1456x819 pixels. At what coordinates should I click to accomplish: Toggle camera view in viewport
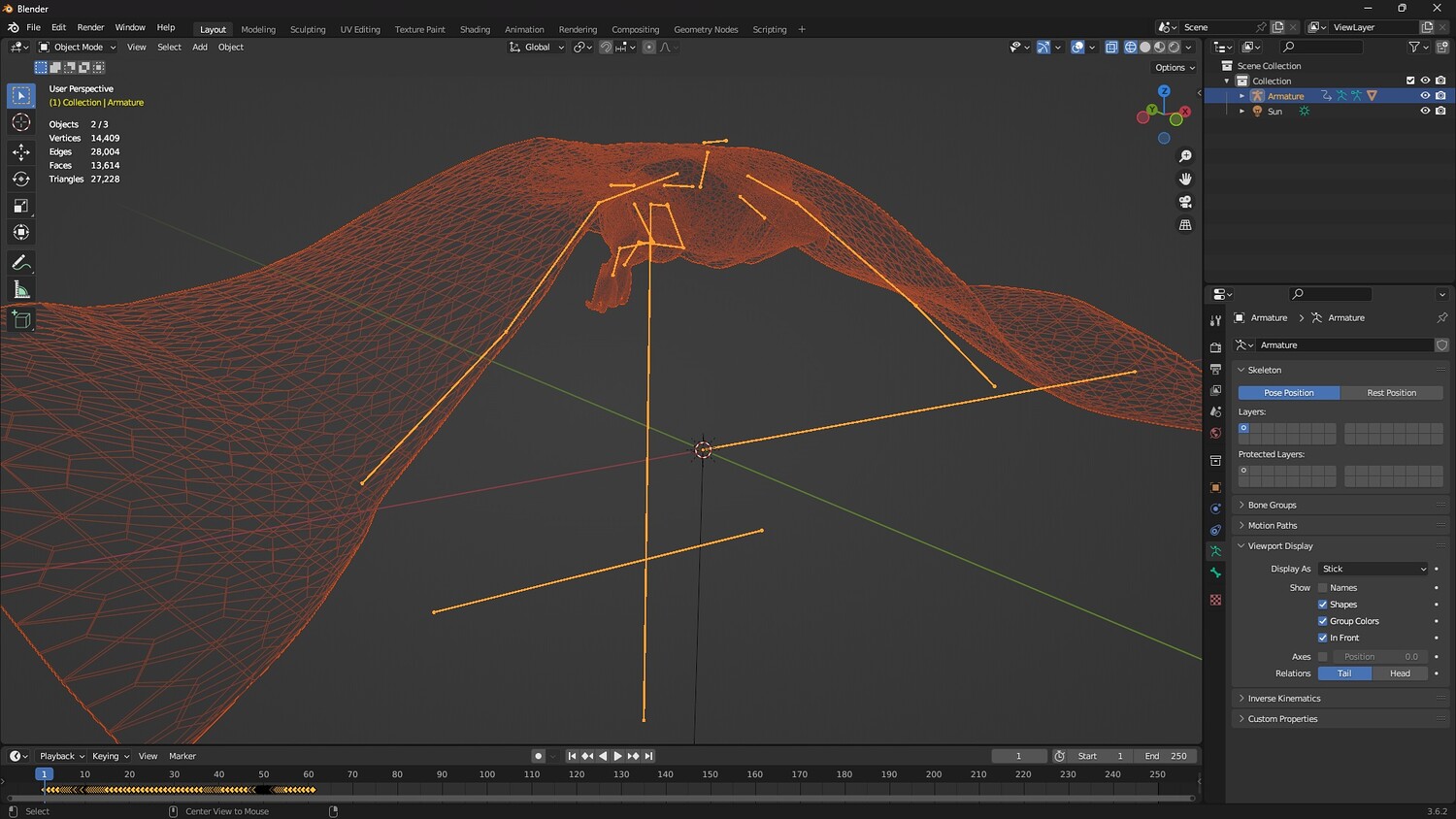point(1185,202)
